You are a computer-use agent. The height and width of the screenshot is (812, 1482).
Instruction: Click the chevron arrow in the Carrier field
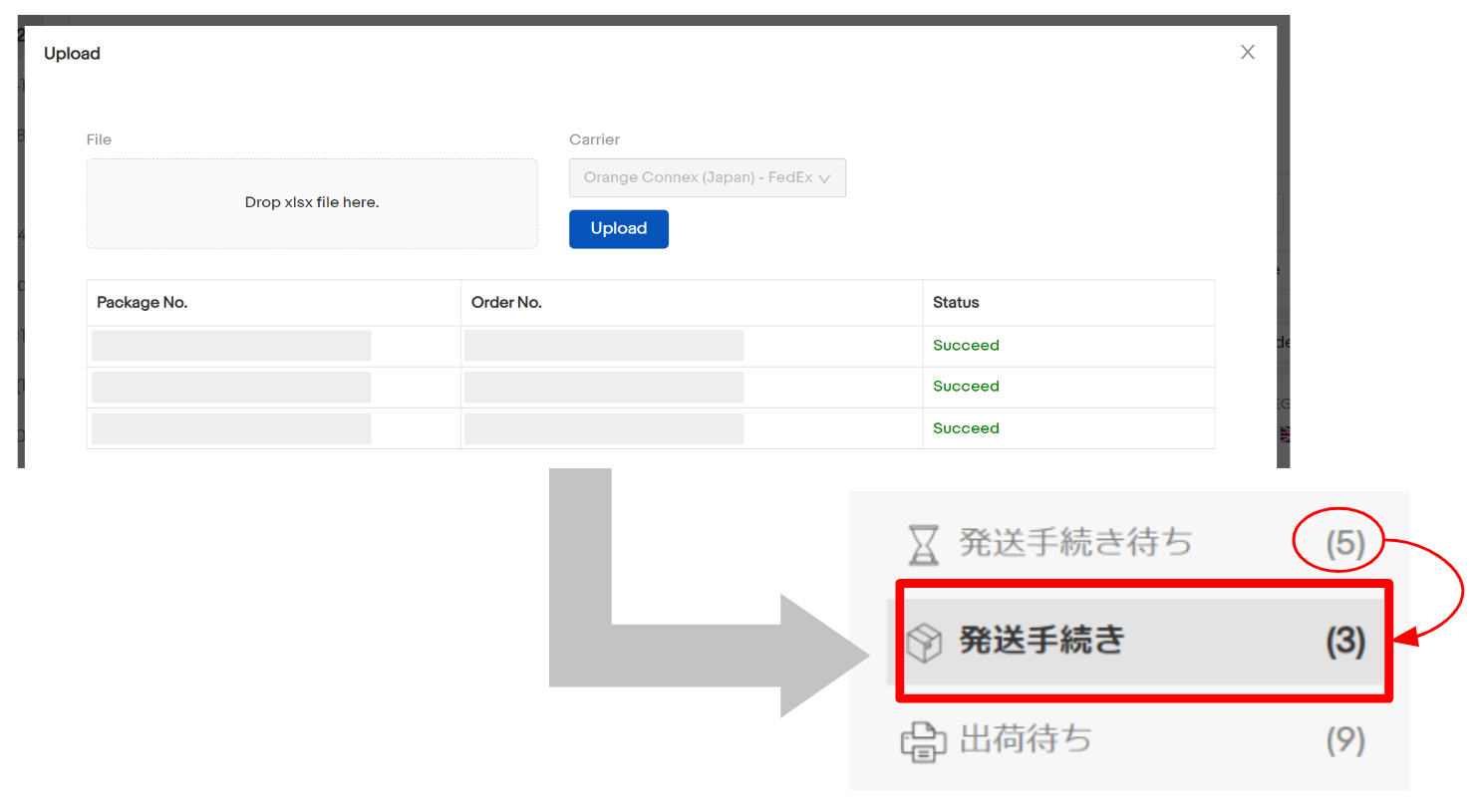pyautogui.click(x=824, y=178)
